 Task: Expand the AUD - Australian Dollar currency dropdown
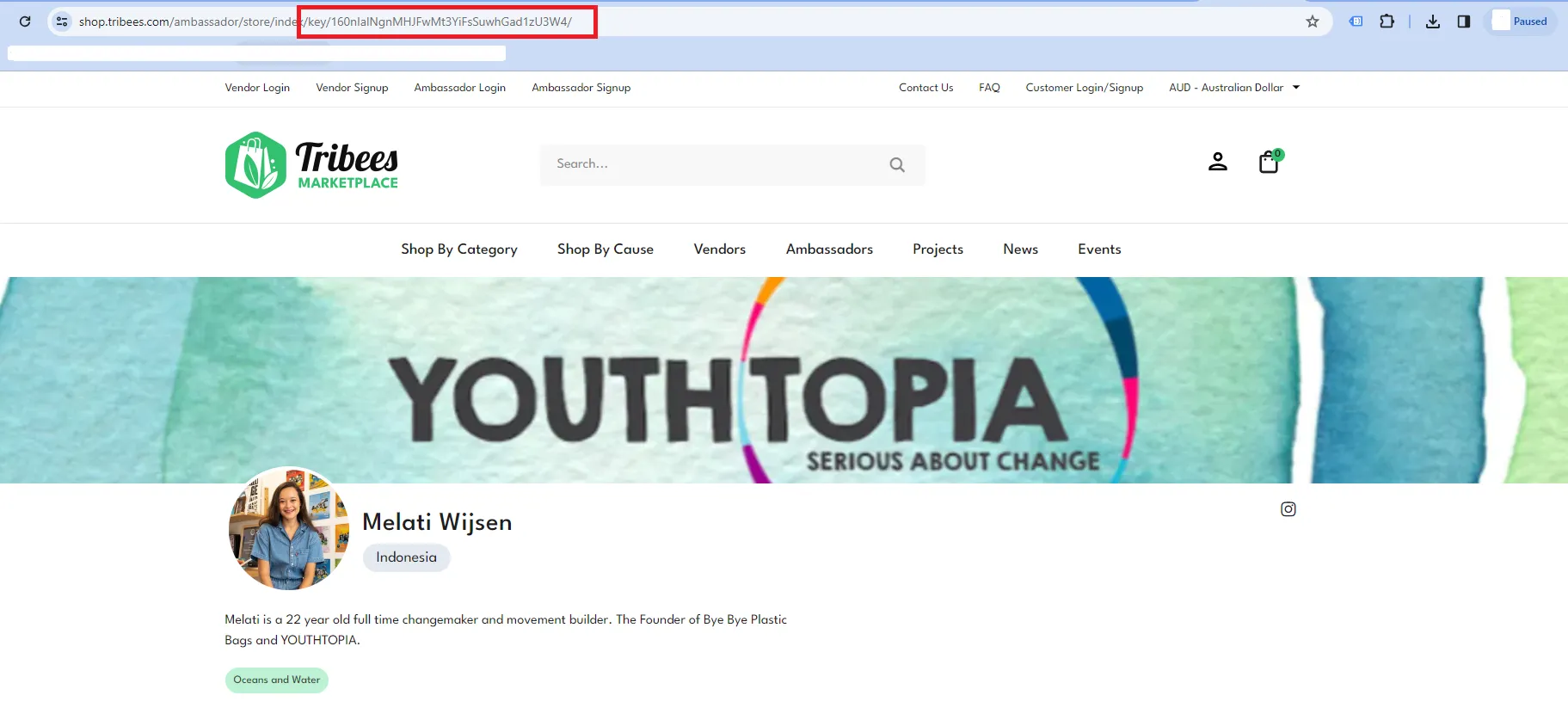click(x=1234, y=88)
